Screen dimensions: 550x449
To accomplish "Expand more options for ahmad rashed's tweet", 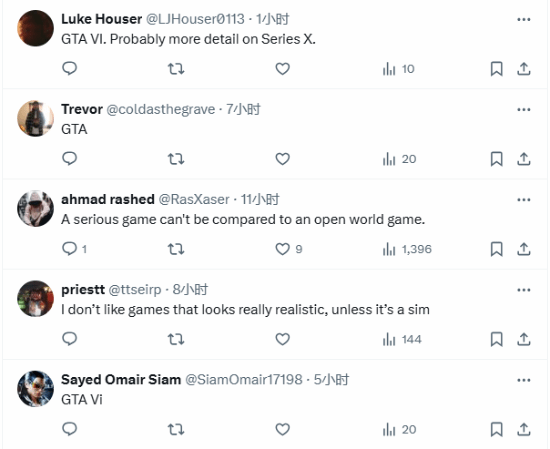I will [523, 200].
